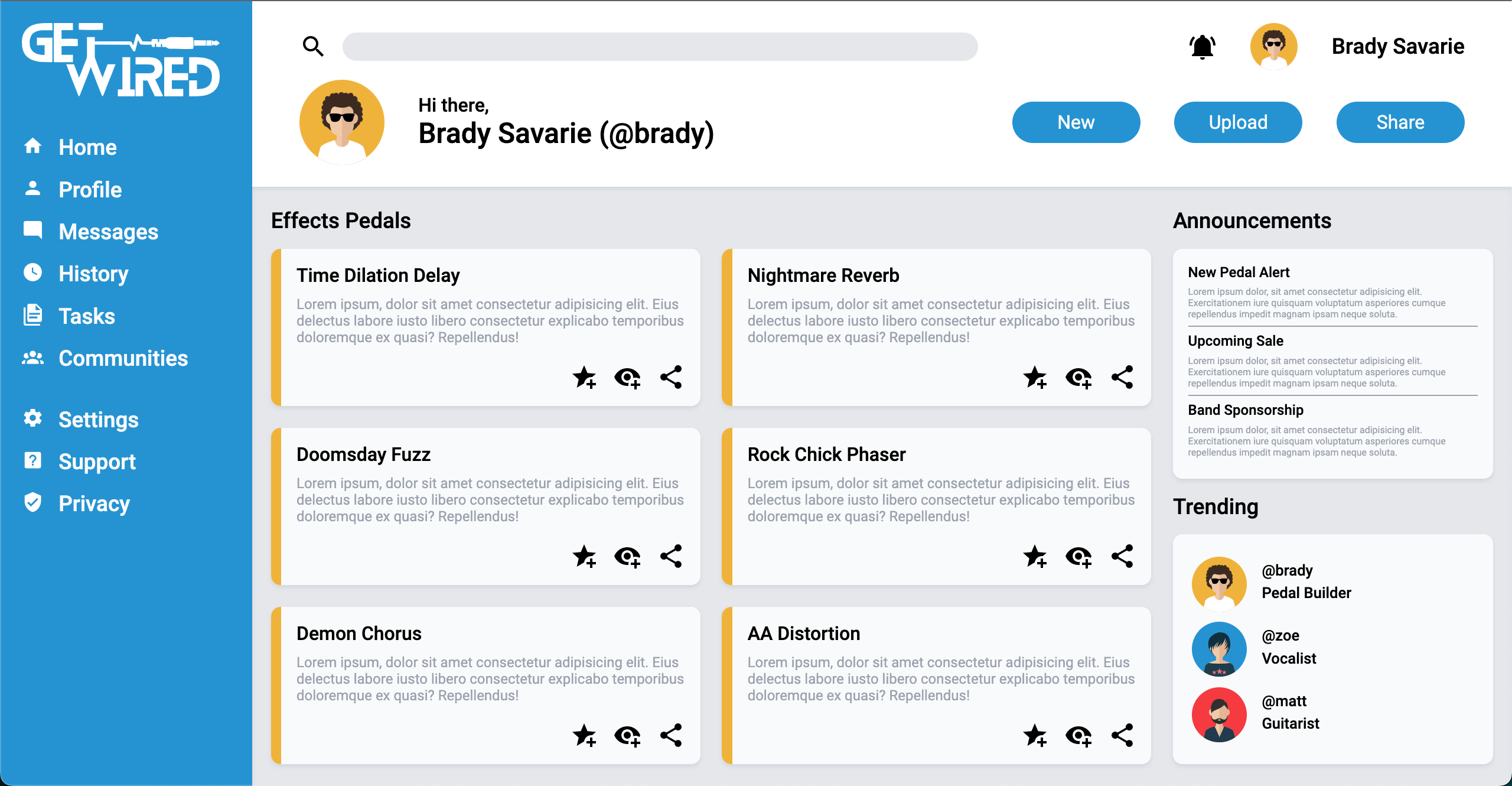Toggle watch on the Doomsday Fuzz pedal
The height and width of the screenshot is (786, 1512).
pyautogui.click(x=627, y=556)
